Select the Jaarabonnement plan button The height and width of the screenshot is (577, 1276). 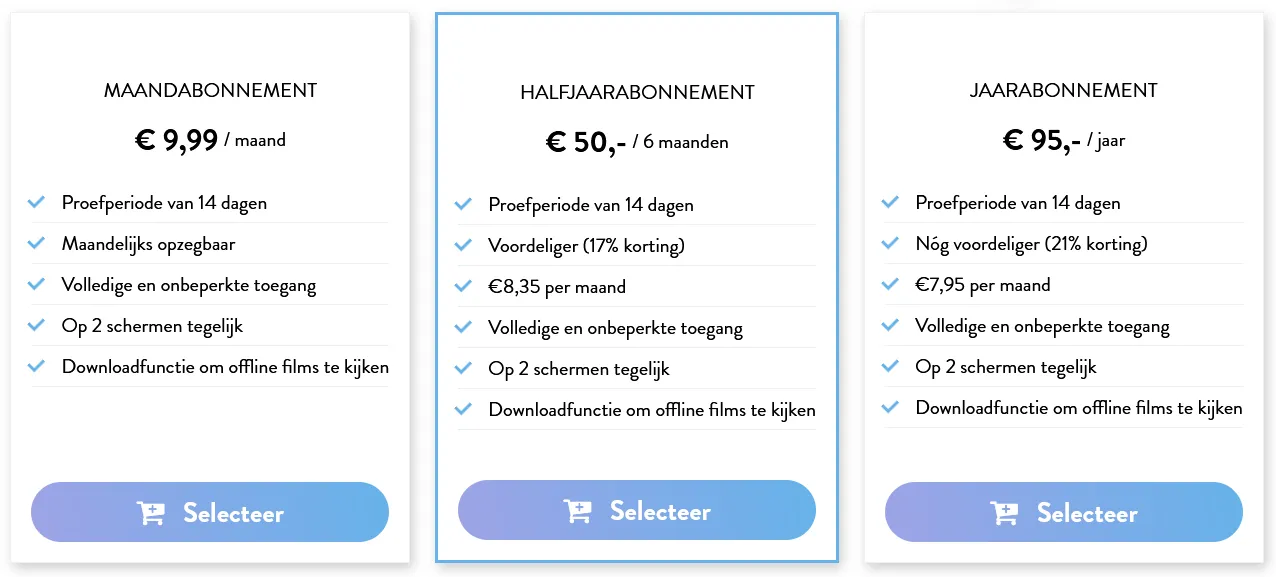pyautogui.click(x=1064, y=512)
